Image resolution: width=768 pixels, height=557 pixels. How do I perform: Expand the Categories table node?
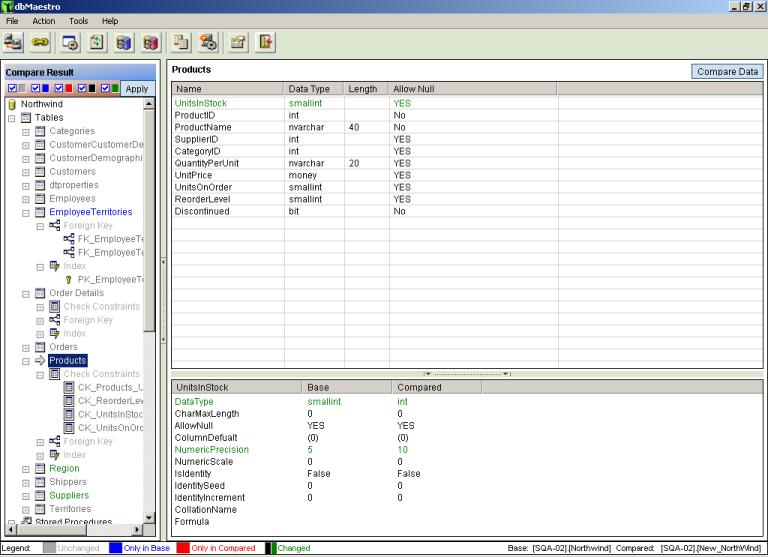pos(26,132)
